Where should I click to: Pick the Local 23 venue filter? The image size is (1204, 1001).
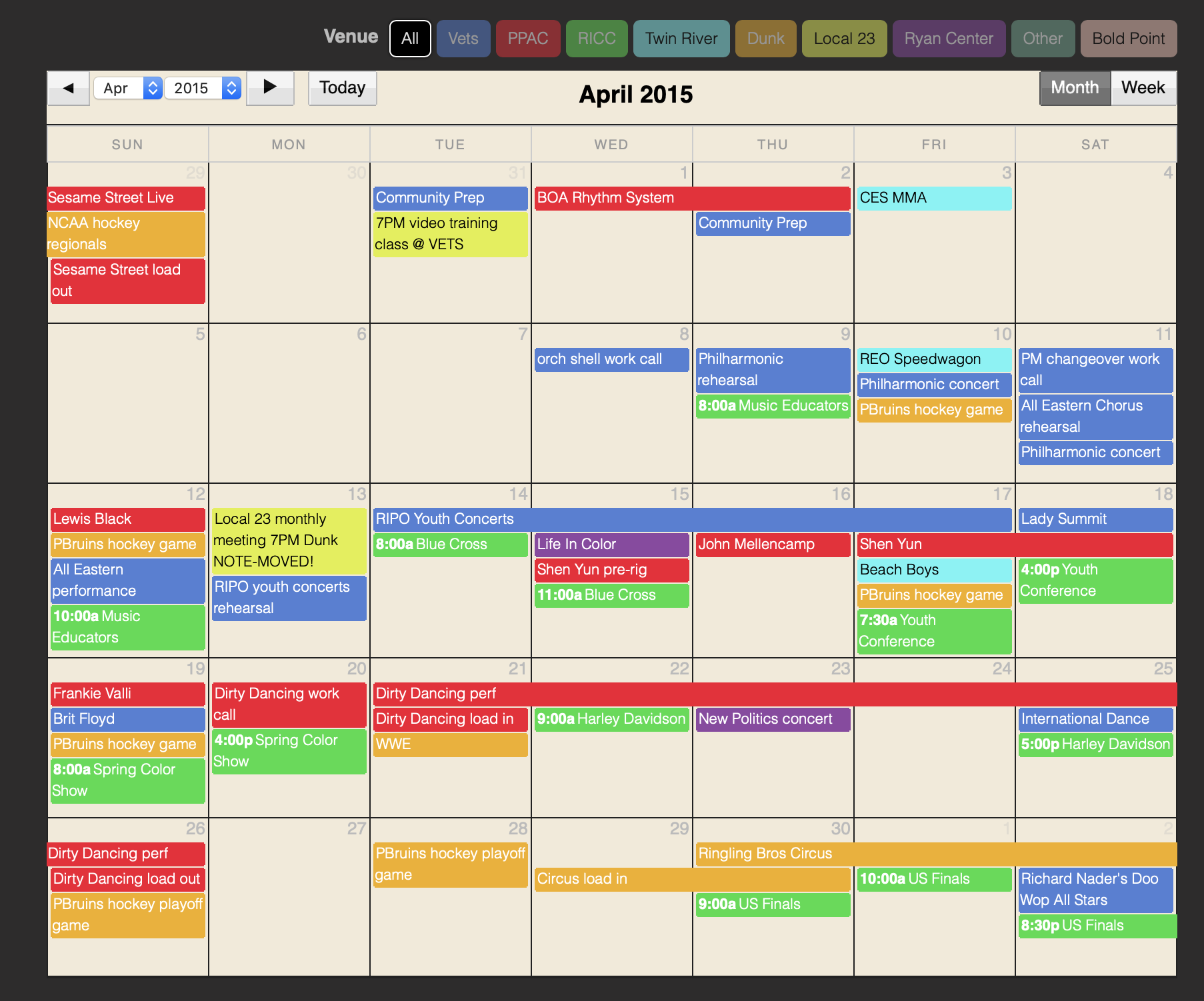tap(844, 39)
